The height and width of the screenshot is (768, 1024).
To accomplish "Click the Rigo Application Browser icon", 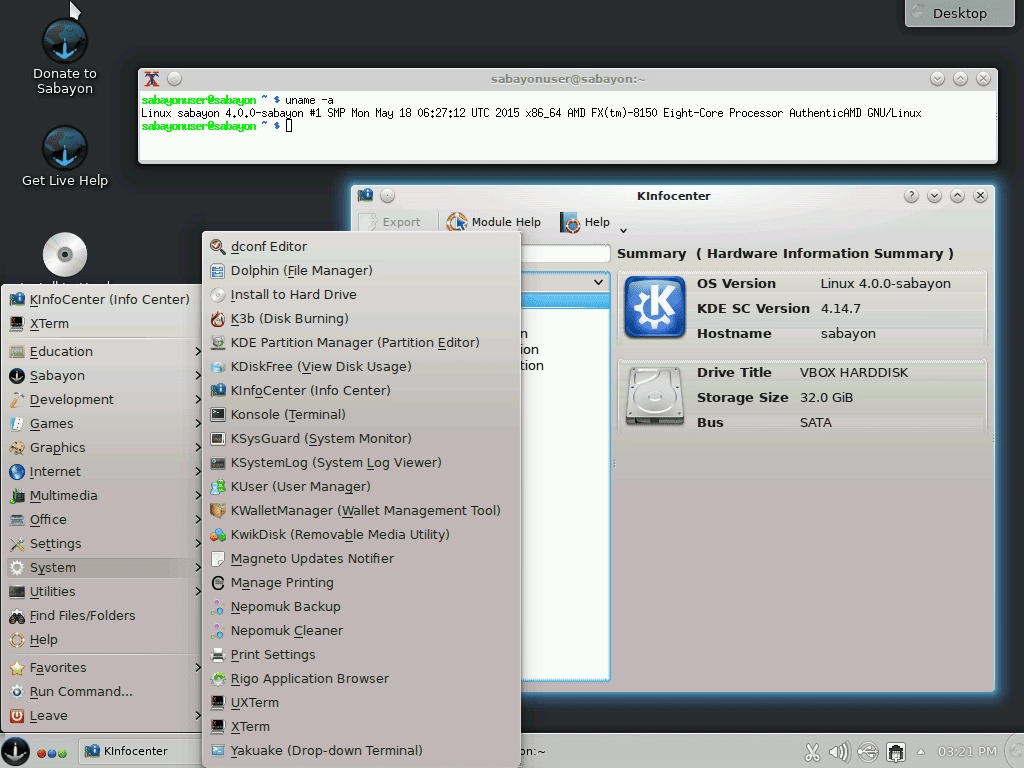I will pos(217,679).
